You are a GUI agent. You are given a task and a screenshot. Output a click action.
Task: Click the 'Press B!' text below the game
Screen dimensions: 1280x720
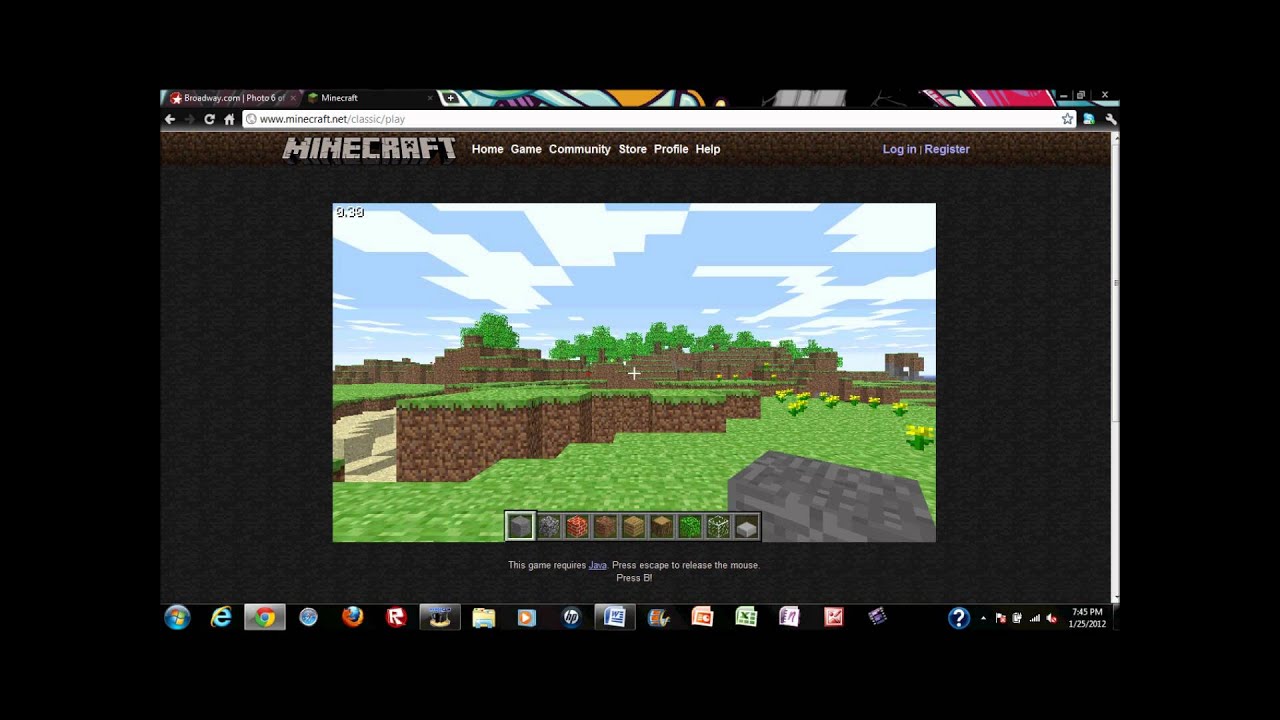coord(634,578)
